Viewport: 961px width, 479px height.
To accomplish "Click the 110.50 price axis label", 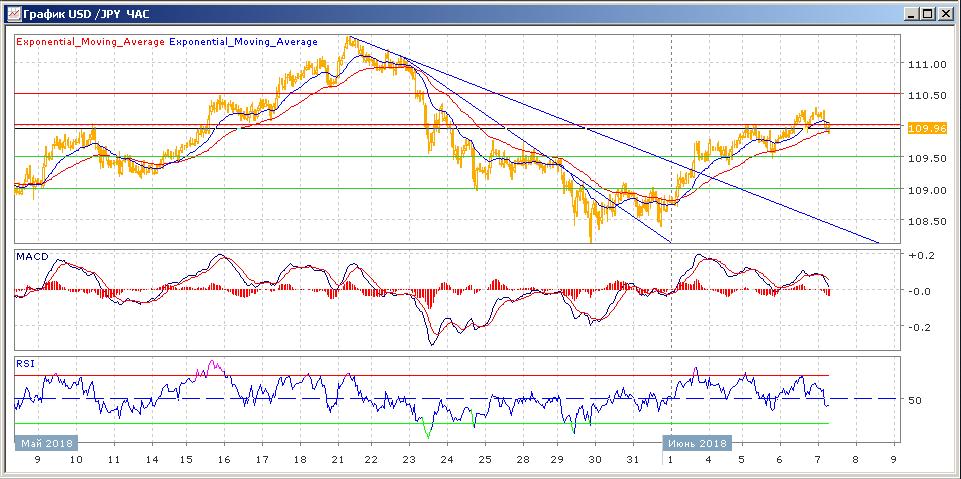I will click(926, 96).
